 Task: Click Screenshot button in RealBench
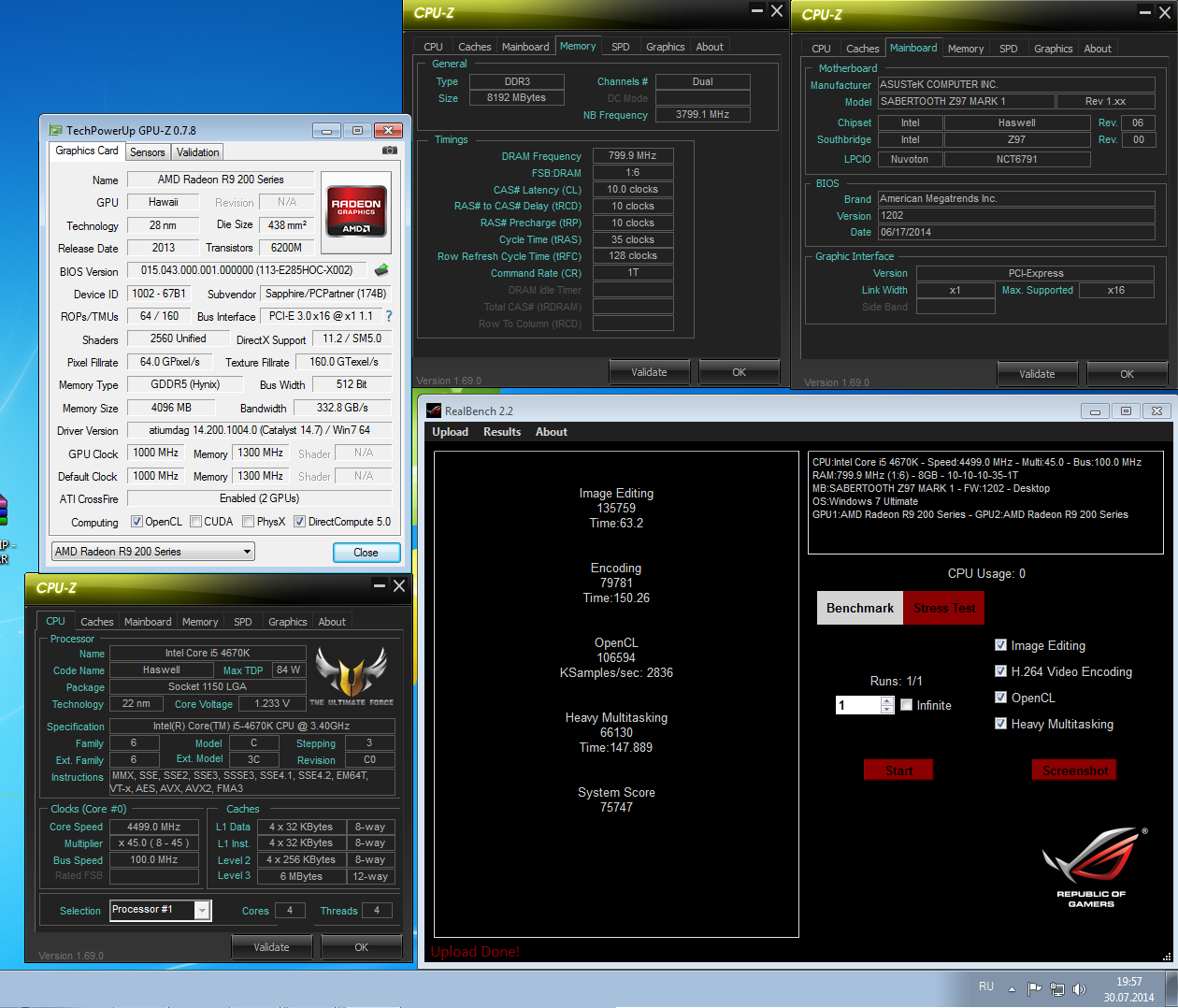1075,770
